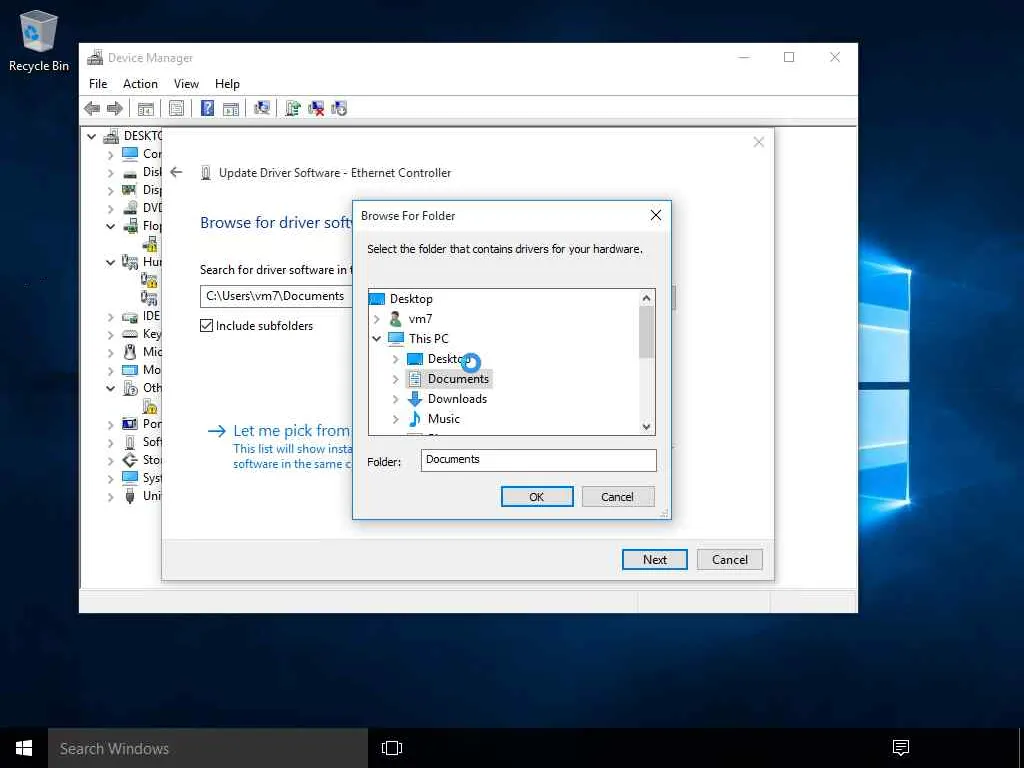Click the driver search path field
The height and width of the screenshot is (768, 1024).
tap(277, 296)
